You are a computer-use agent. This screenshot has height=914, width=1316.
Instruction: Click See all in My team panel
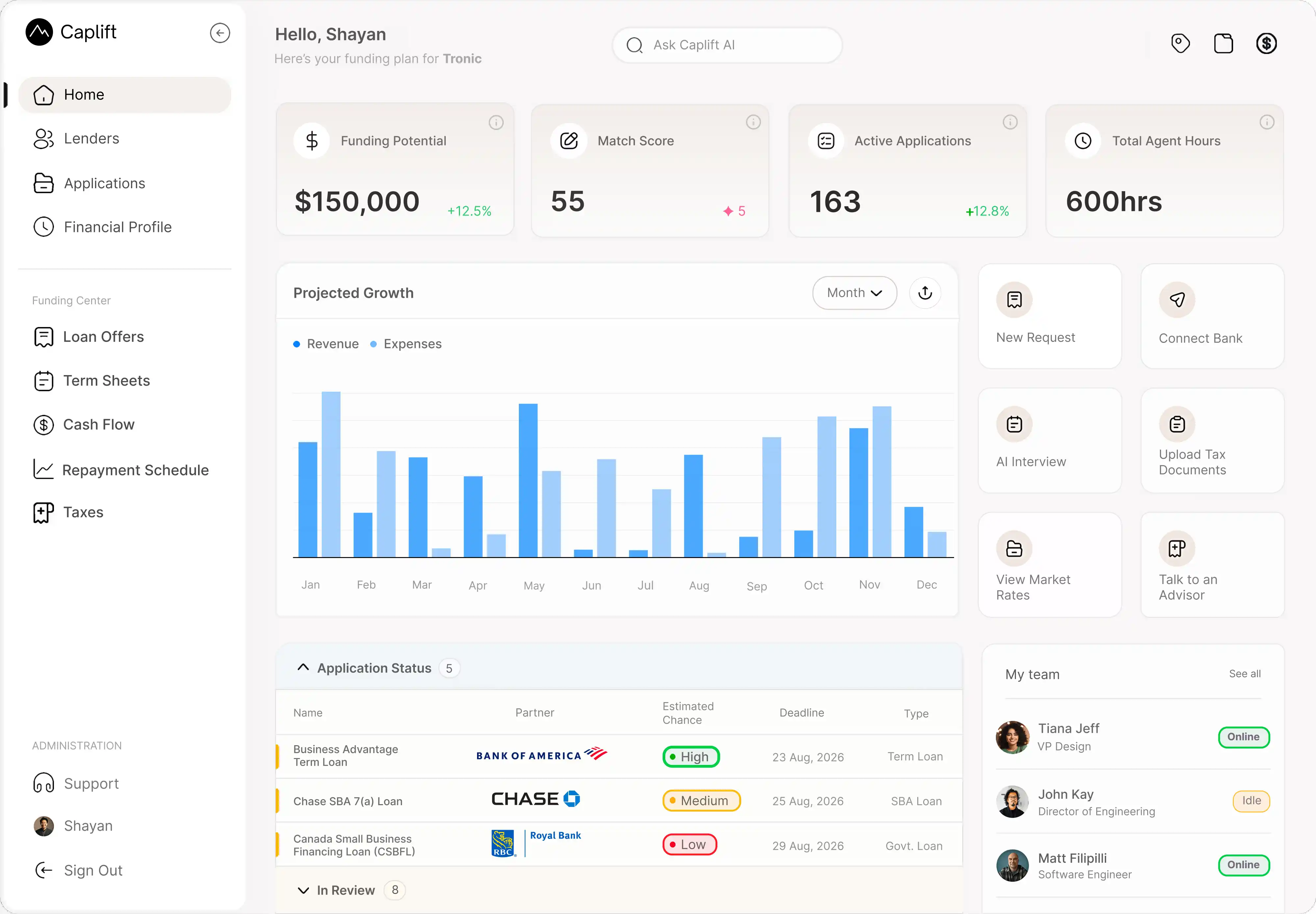pos(1245,673)
